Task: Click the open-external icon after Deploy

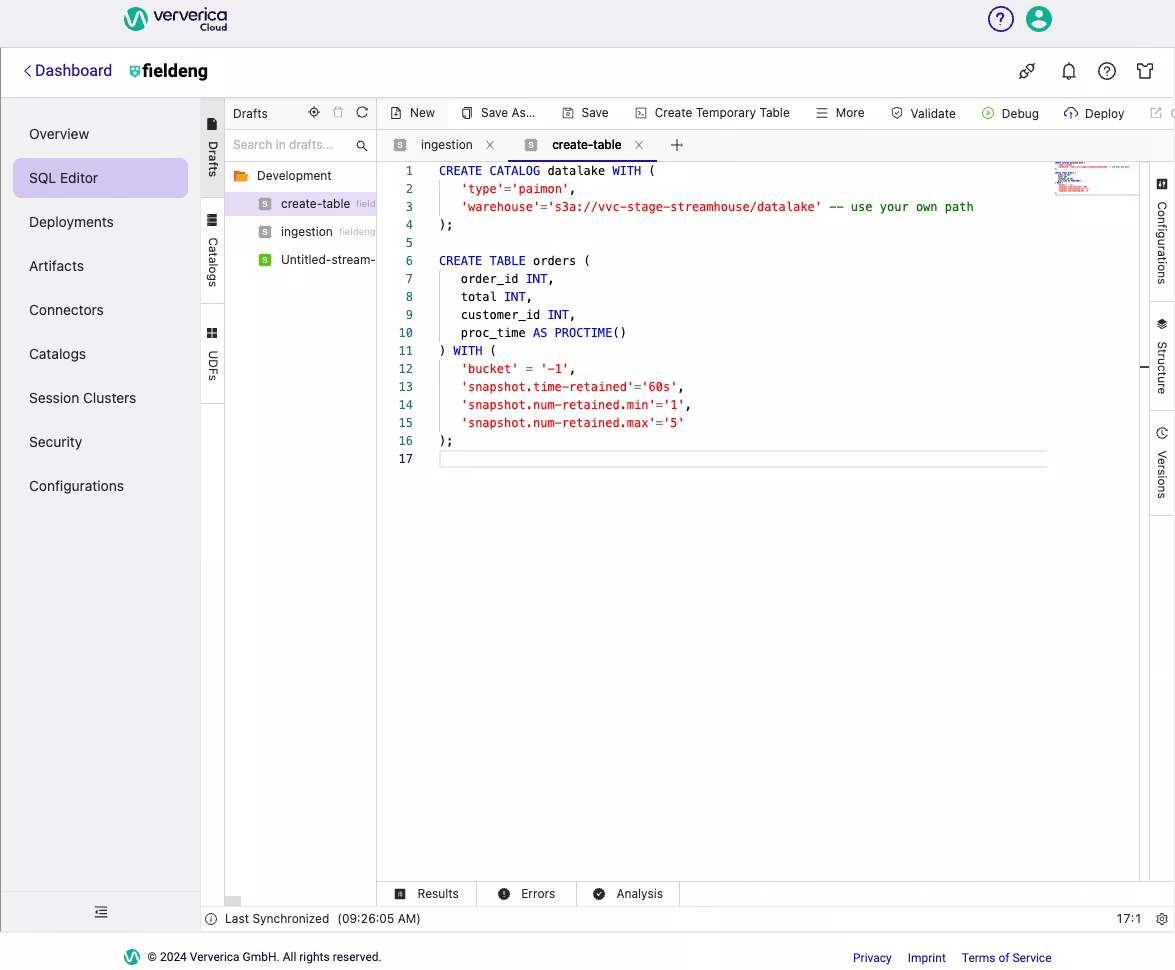Action: click(1156, 113)
